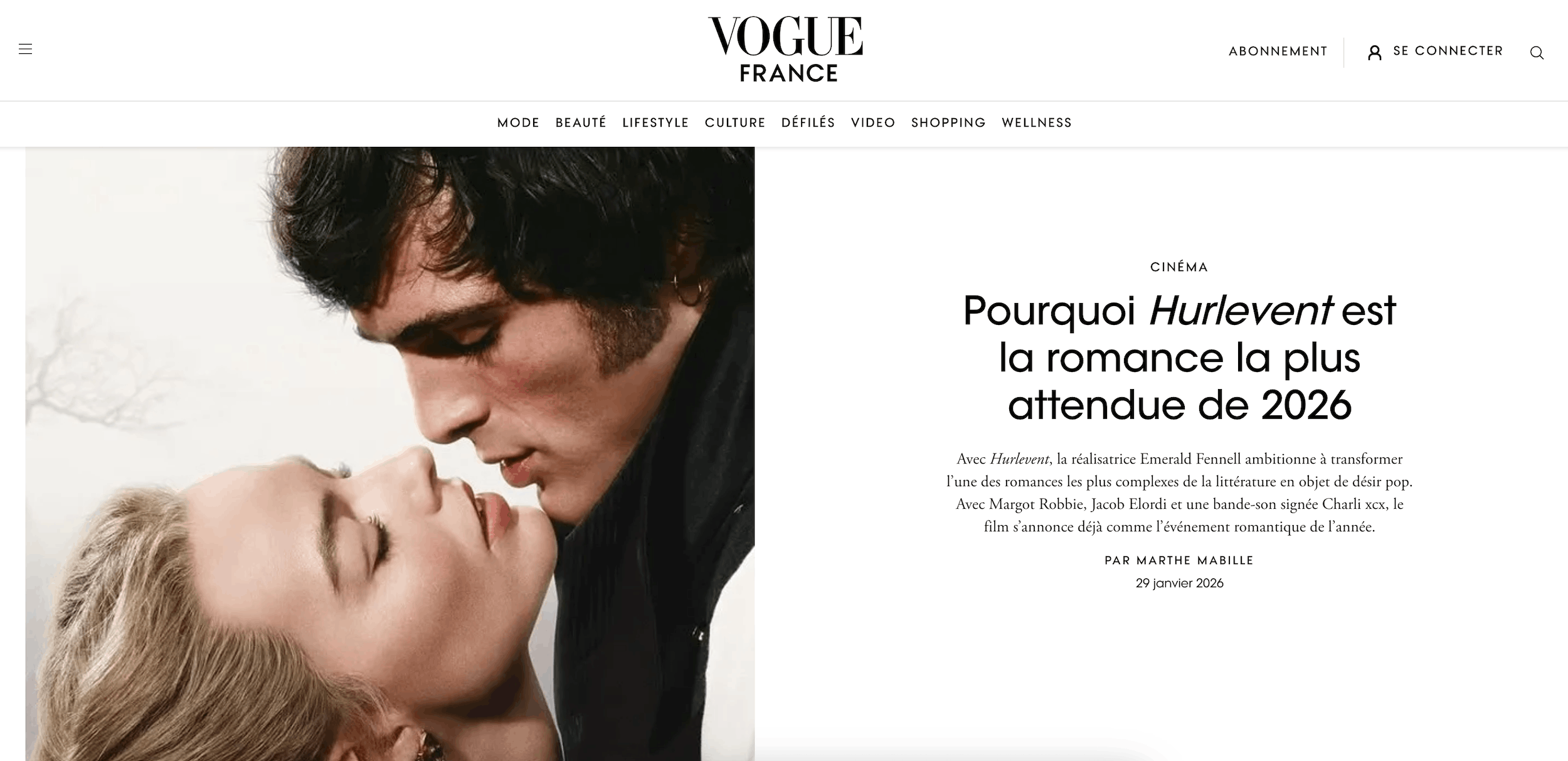Select the Lifestyle menu item

[x=655, y=123]
